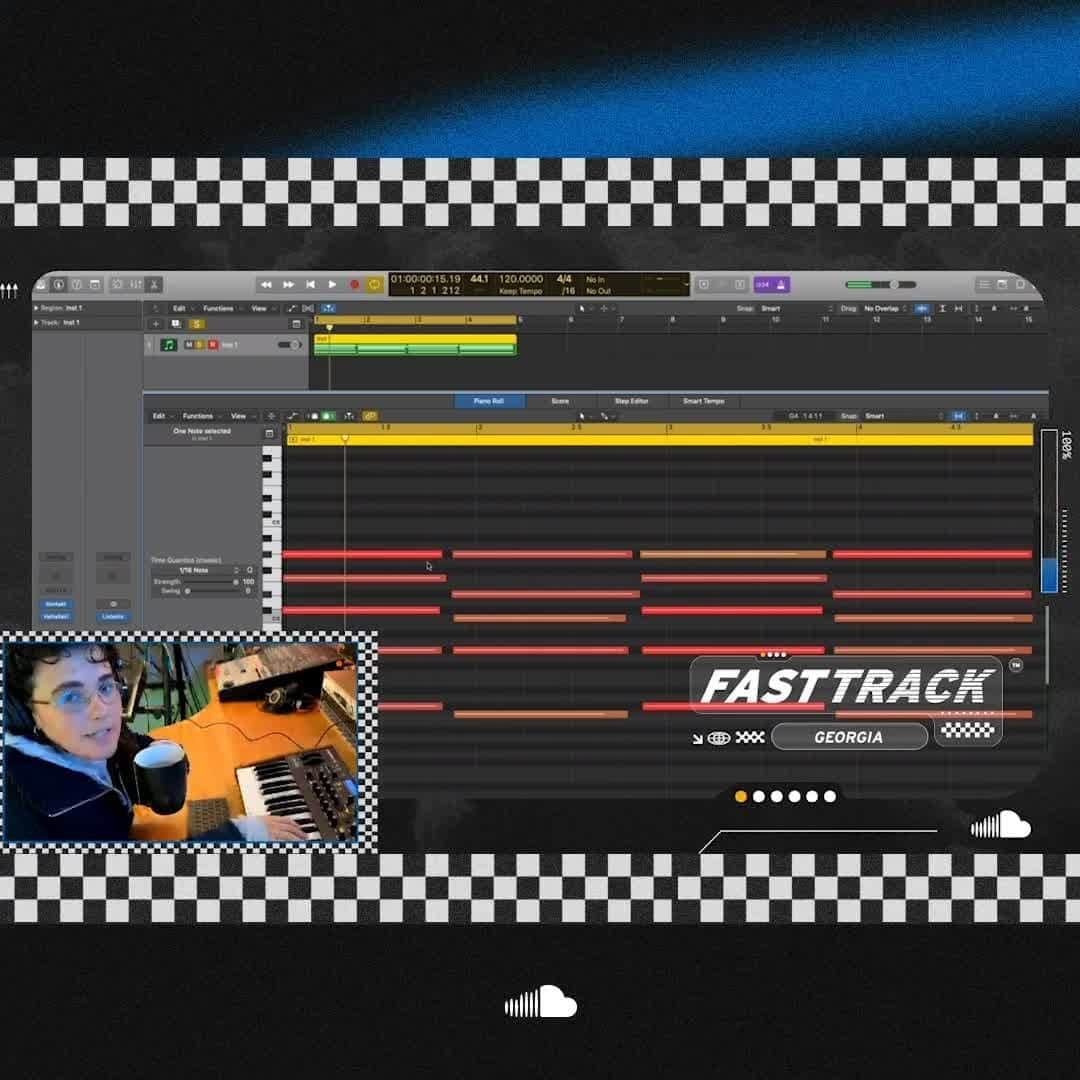
Task: Open tracks area Snap Smart dropdown
Action: click(x=797, y=309)
